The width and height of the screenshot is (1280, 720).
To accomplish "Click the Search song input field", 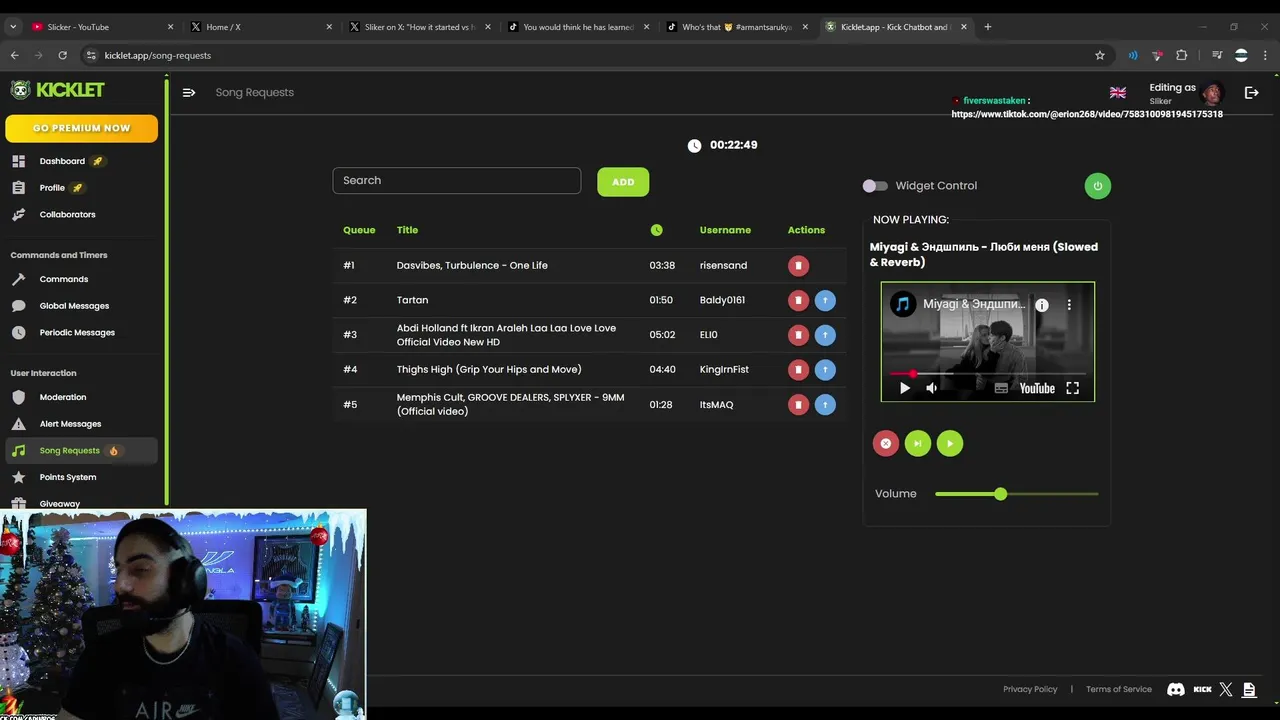I will click(457, 181).
